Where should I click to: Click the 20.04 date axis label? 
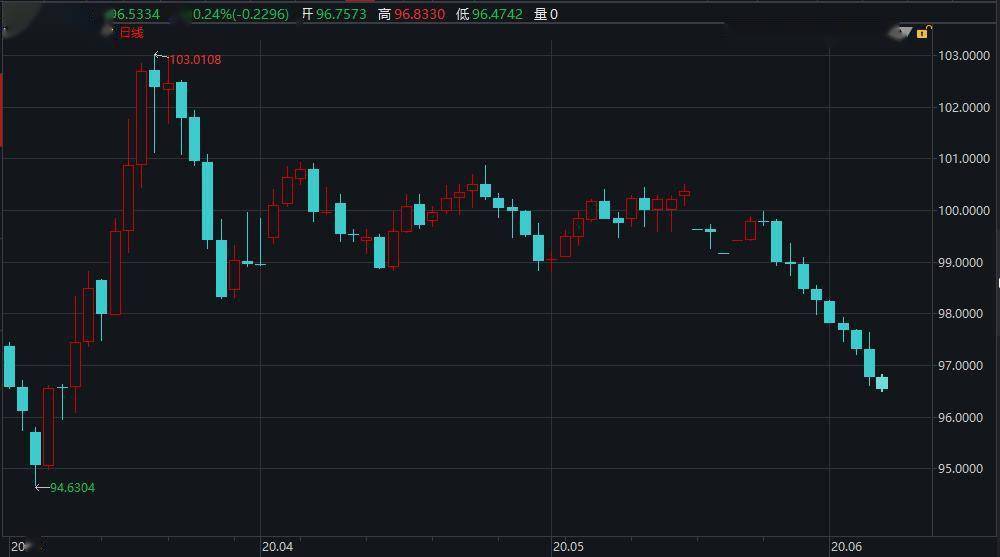click(277, 547)
